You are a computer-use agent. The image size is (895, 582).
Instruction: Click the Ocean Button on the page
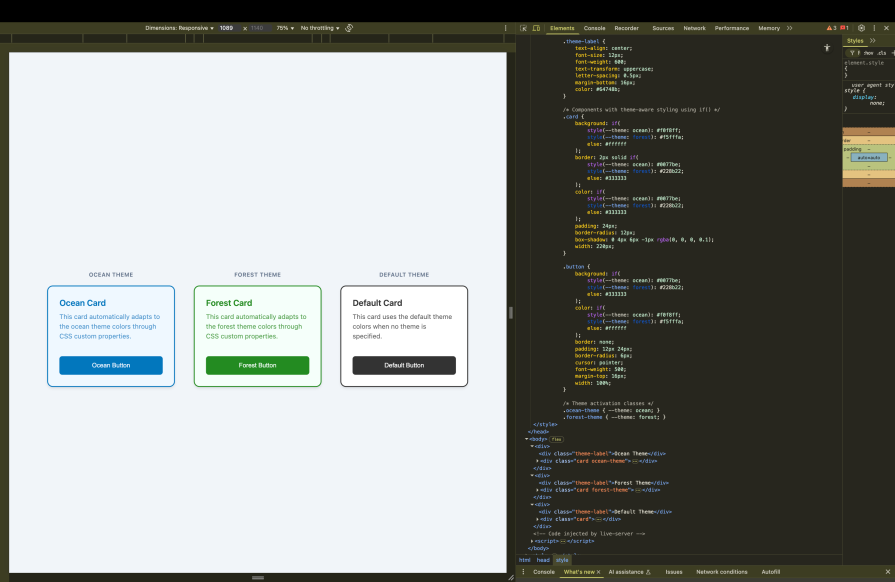pos(111,365)
